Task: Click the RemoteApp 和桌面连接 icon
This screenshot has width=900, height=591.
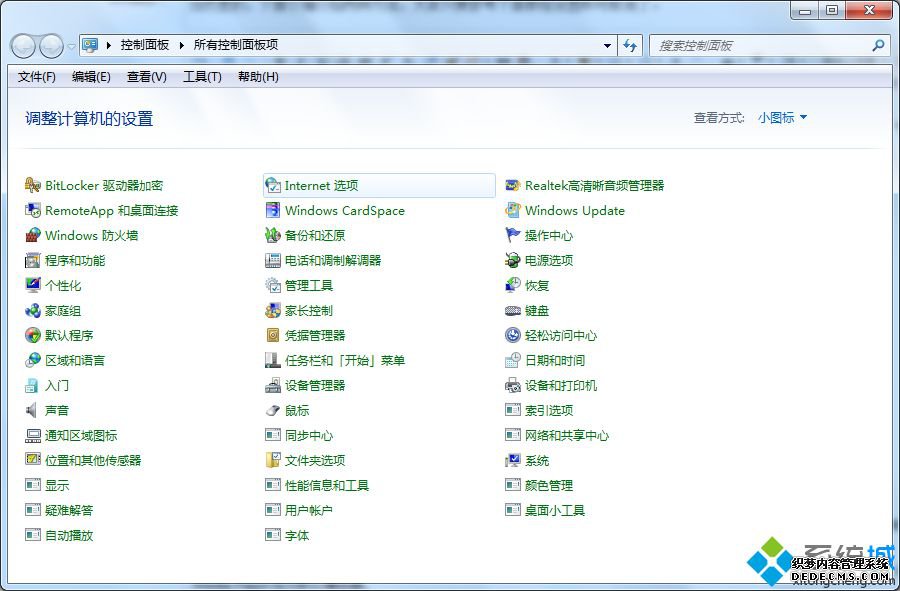Action: (33, 211)
